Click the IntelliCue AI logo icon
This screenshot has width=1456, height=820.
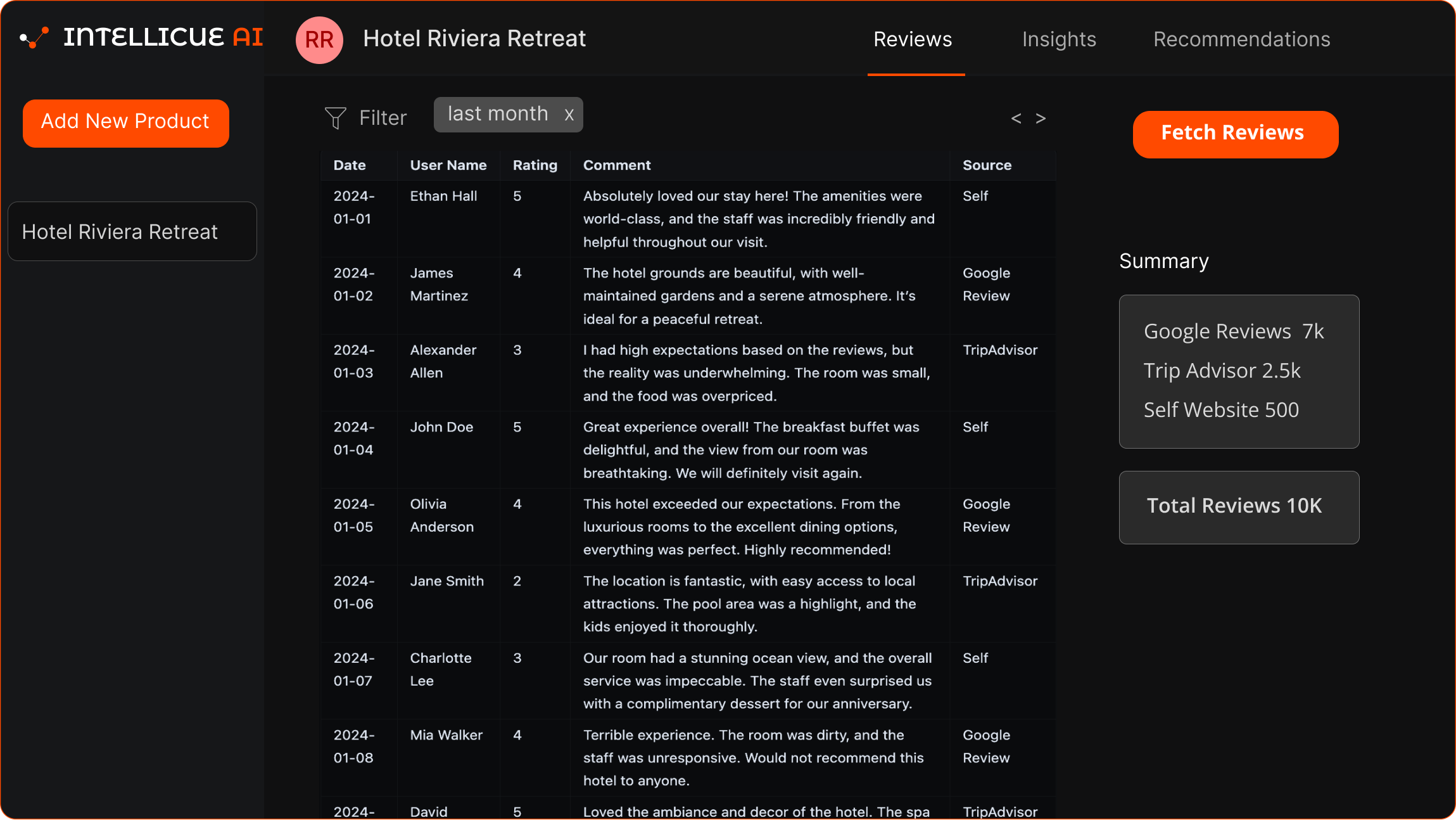pos(34,38)
